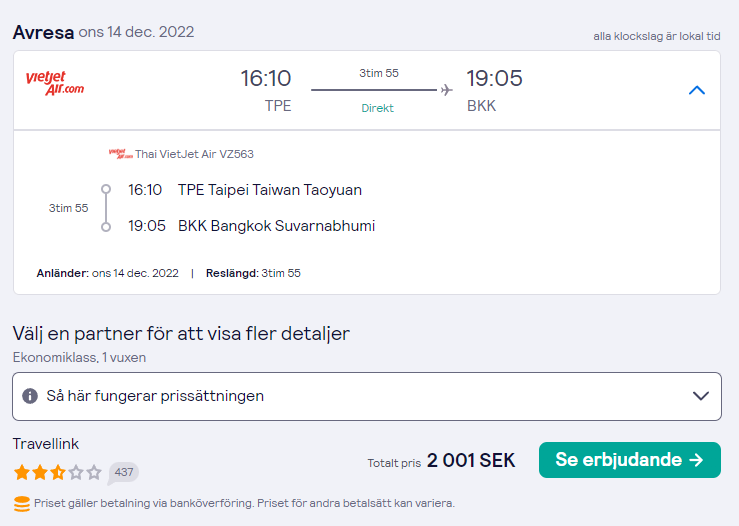Click the arrival time 19:05 in header

point(494,78)
